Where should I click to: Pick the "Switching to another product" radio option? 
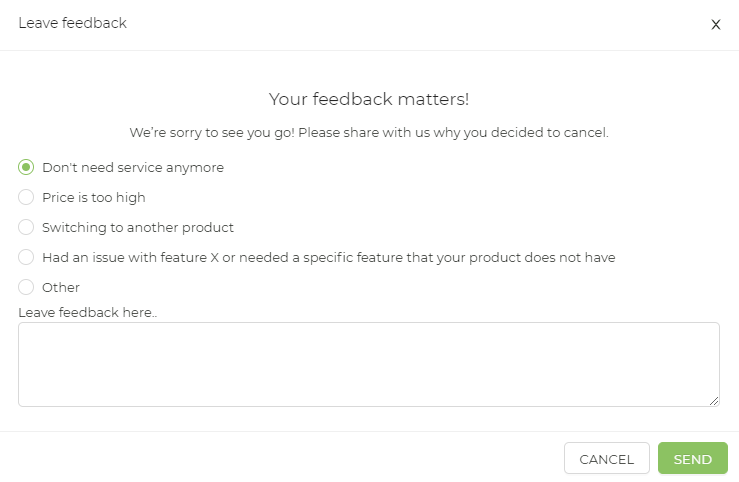point(26,227)
